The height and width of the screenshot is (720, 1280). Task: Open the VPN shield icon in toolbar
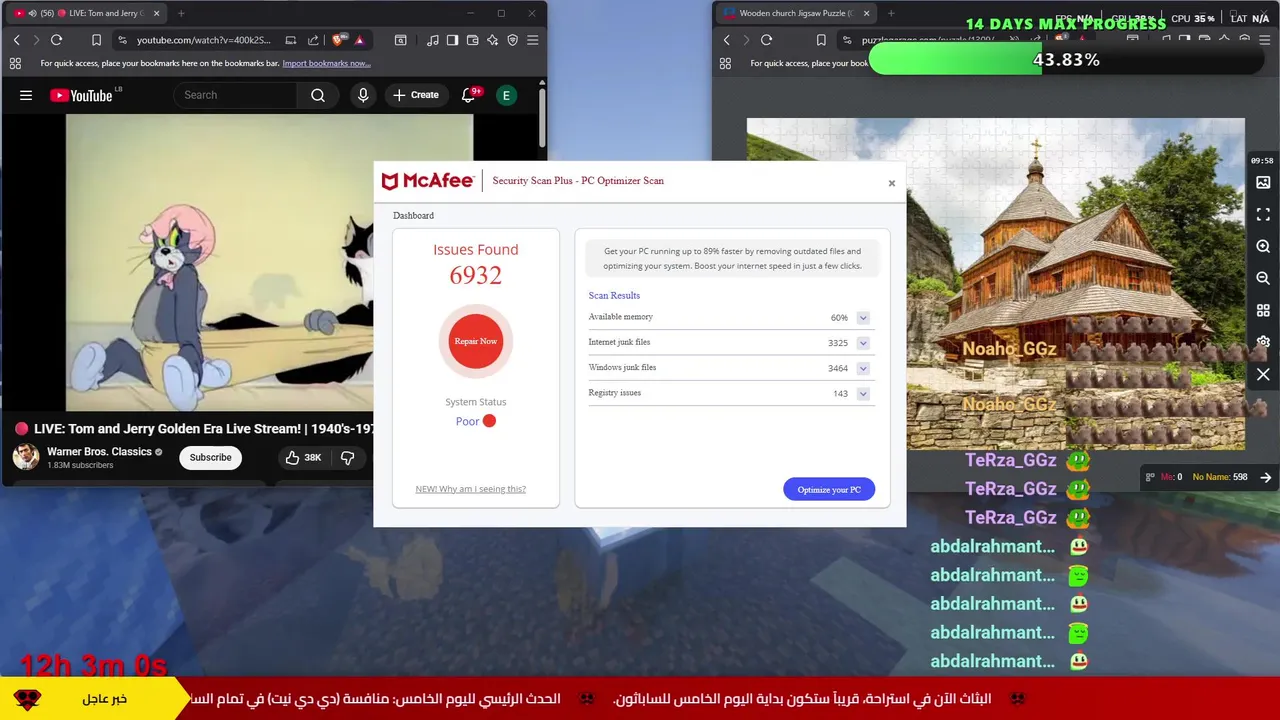point(512,40)
